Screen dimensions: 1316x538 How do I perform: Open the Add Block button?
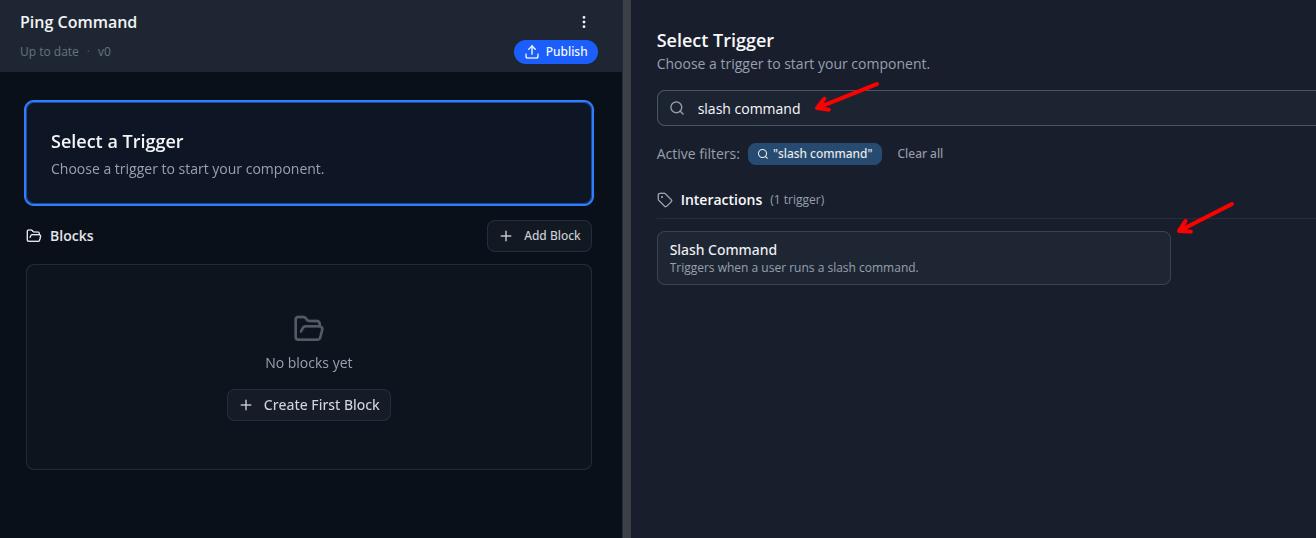pyautogui.click(x=540, y=236)
